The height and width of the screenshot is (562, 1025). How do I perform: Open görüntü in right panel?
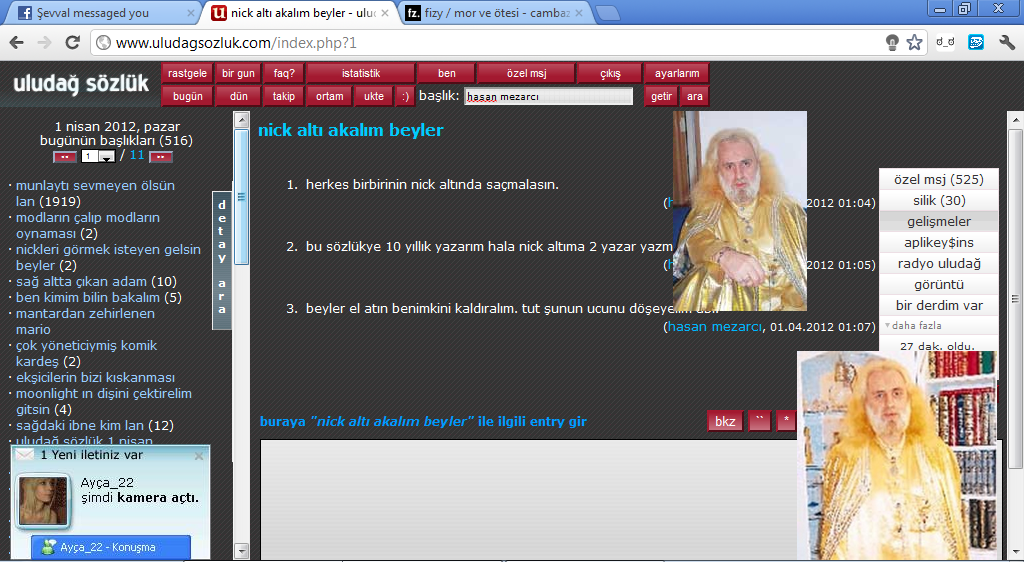point(939,284)
